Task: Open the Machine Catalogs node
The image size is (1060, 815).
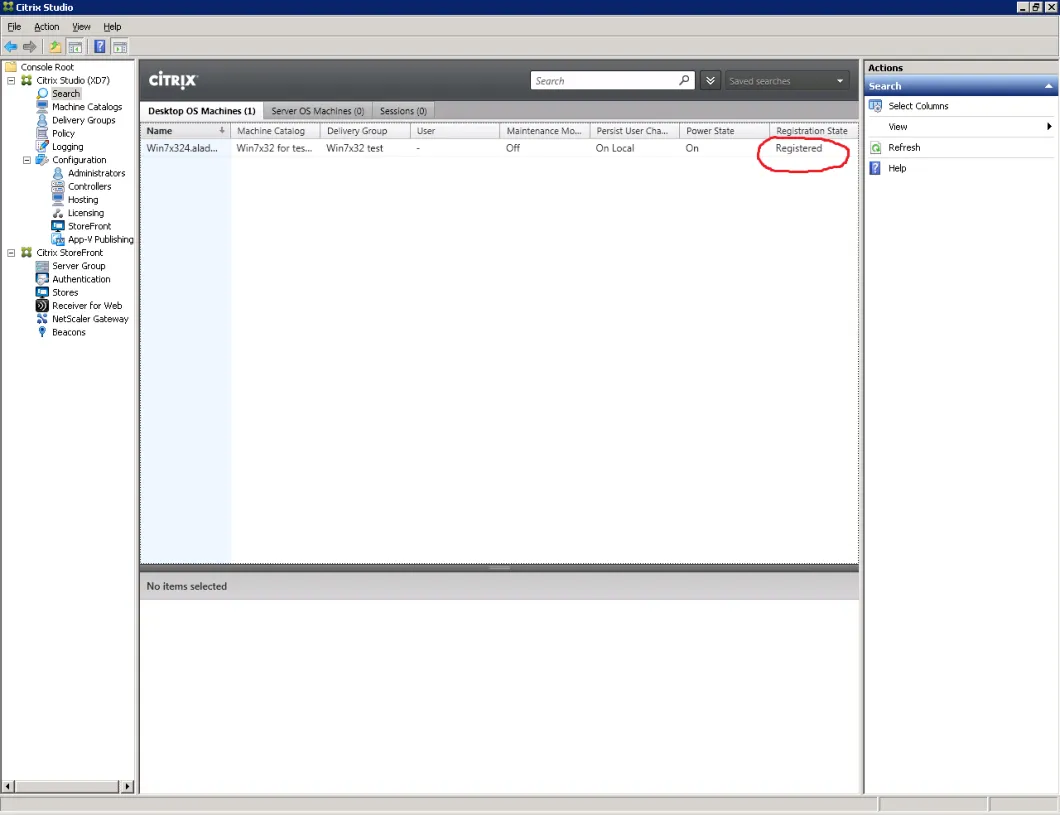Action: coord(87,107)
